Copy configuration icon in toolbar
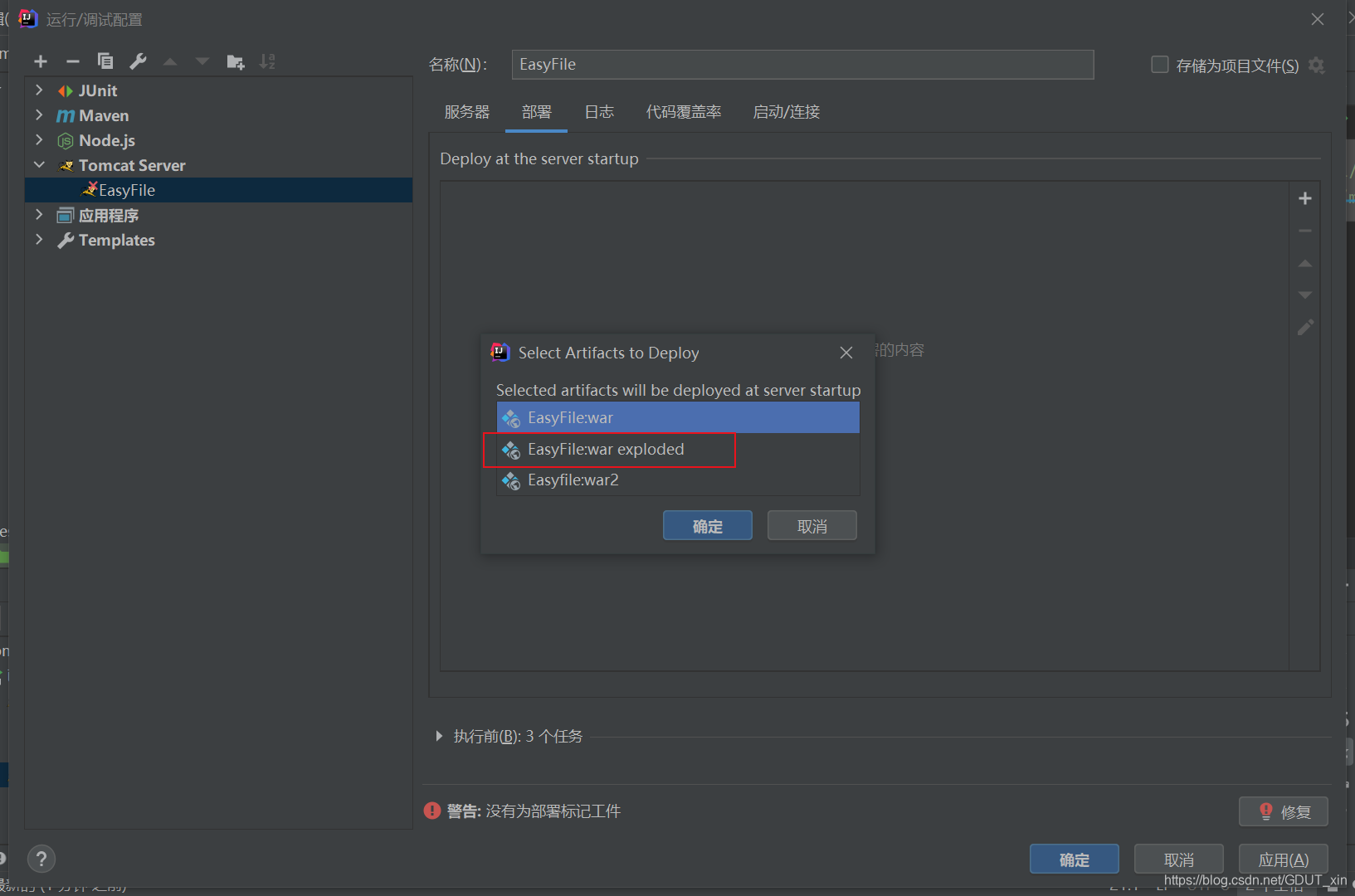Screen dimensions: 1355x896 (x=105, y=61)
